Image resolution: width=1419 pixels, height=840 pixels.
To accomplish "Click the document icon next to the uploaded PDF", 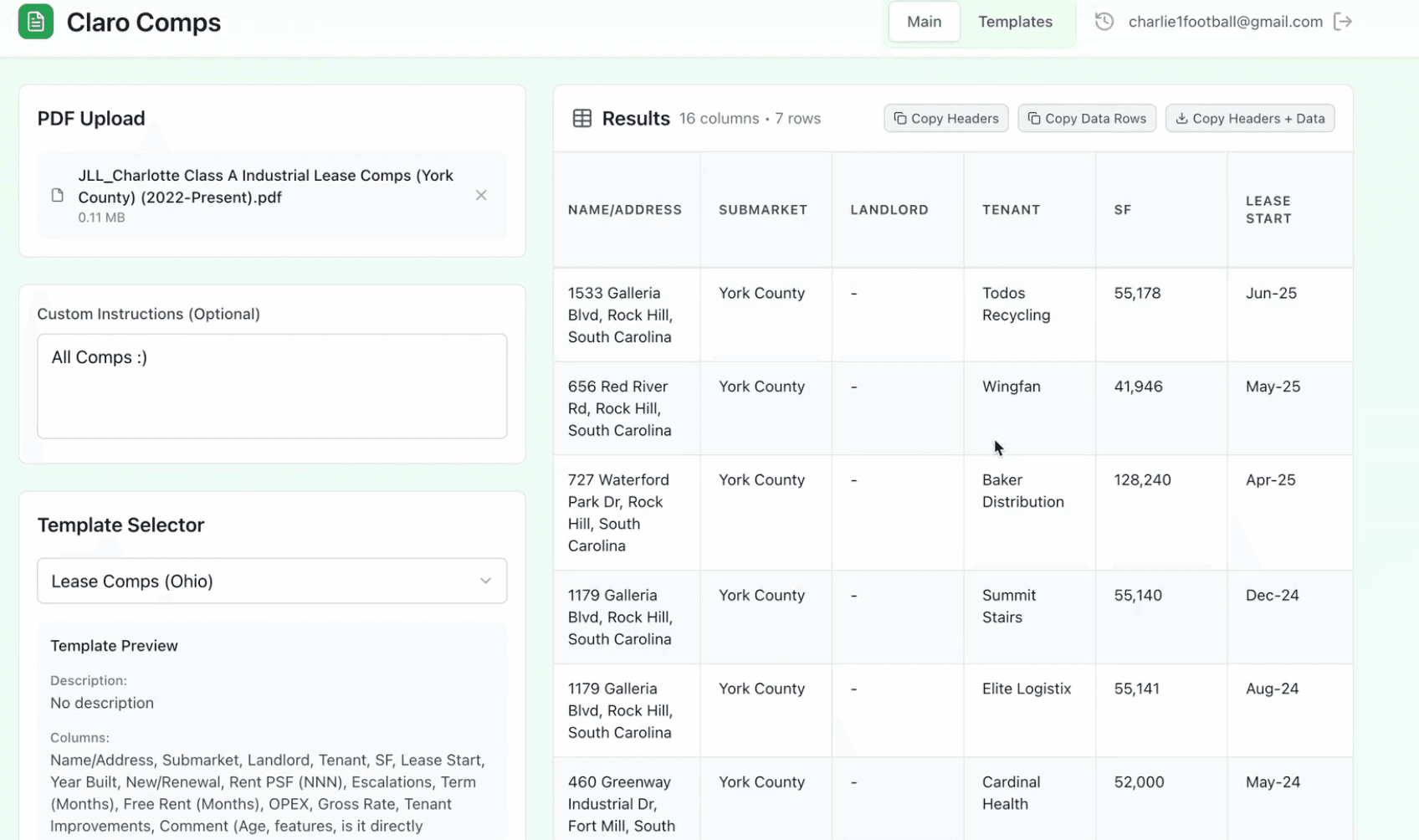I will [57, 194].
